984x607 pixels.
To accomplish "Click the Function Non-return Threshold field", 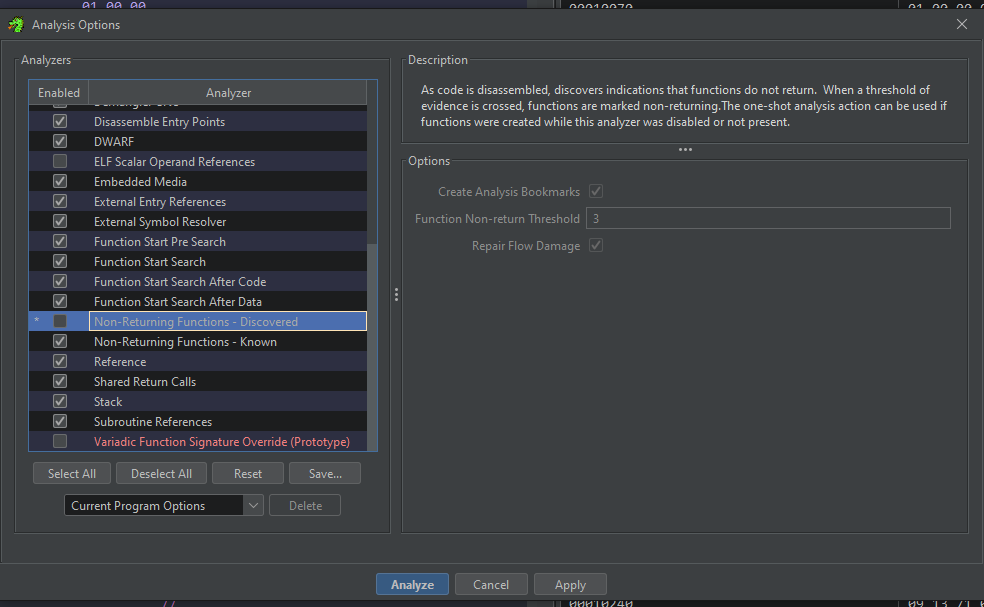I will click(x=768, y=218).
